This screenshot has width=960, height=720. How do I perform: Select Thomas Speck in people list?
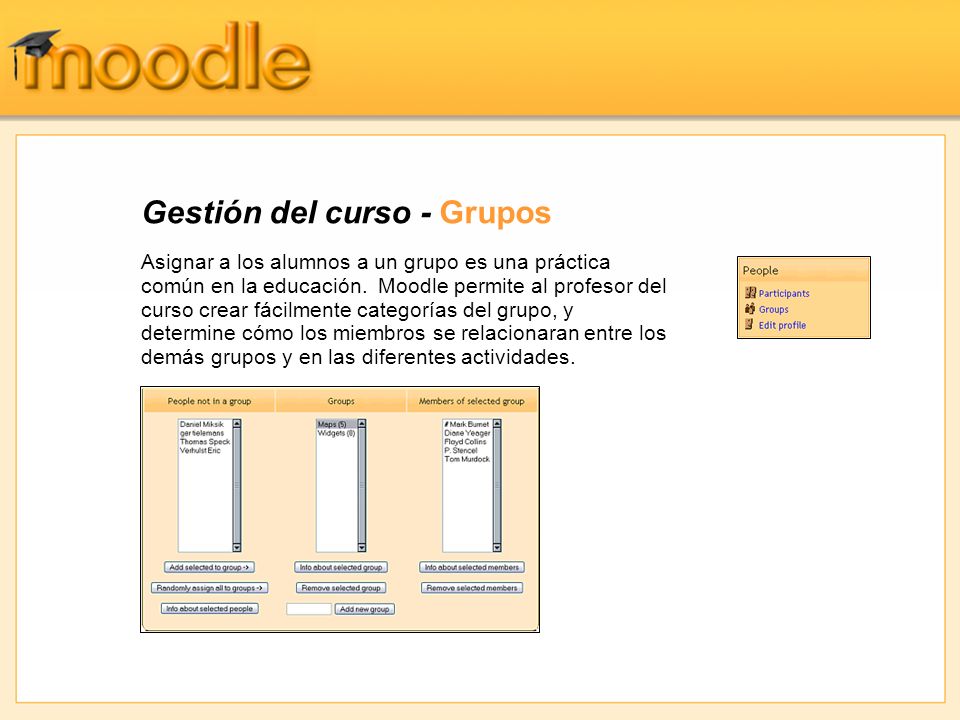coord(205,441)
